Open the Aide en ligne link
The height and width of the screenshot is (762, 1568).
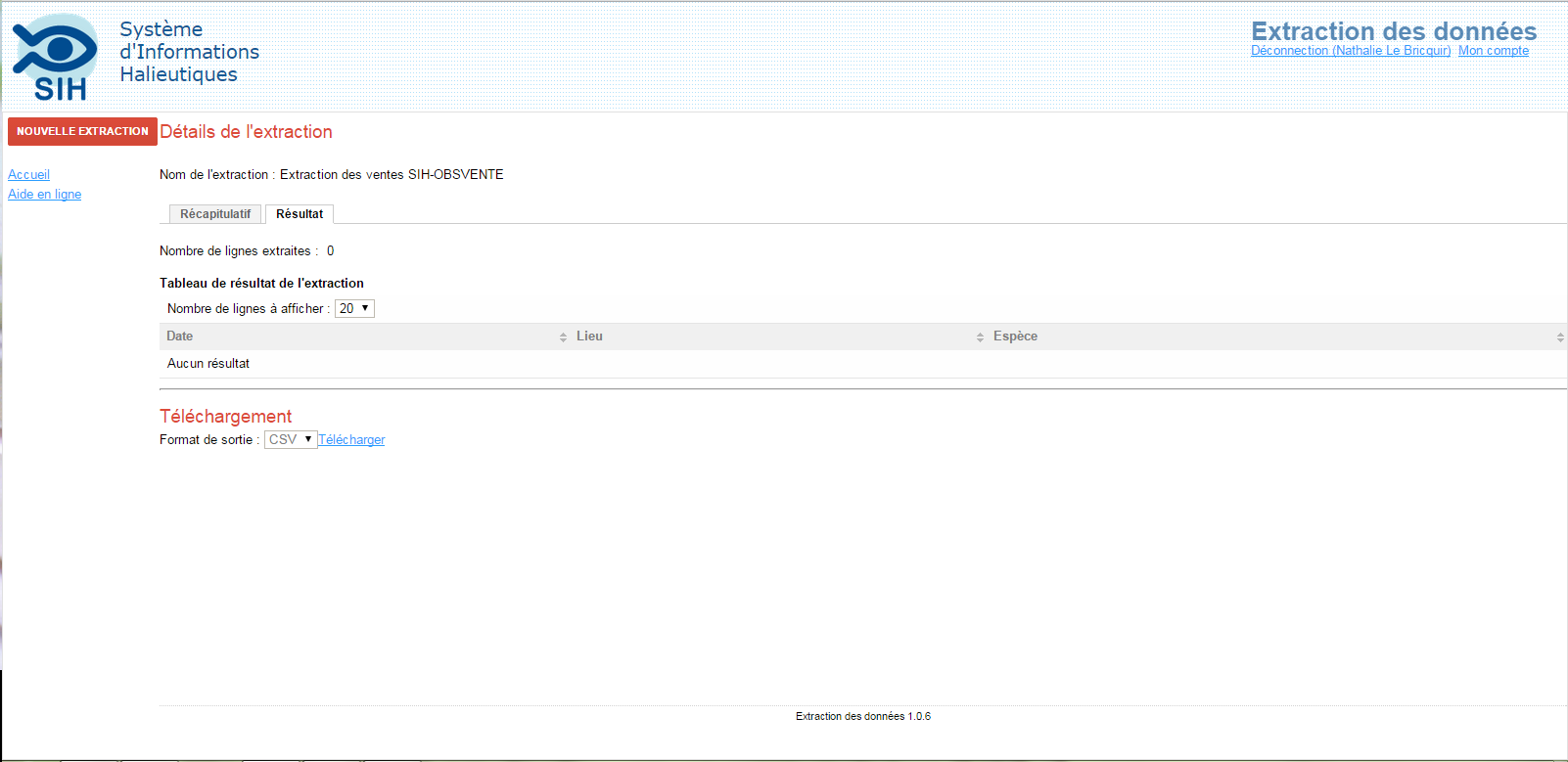pyautogui.click(x=44, y=195)
